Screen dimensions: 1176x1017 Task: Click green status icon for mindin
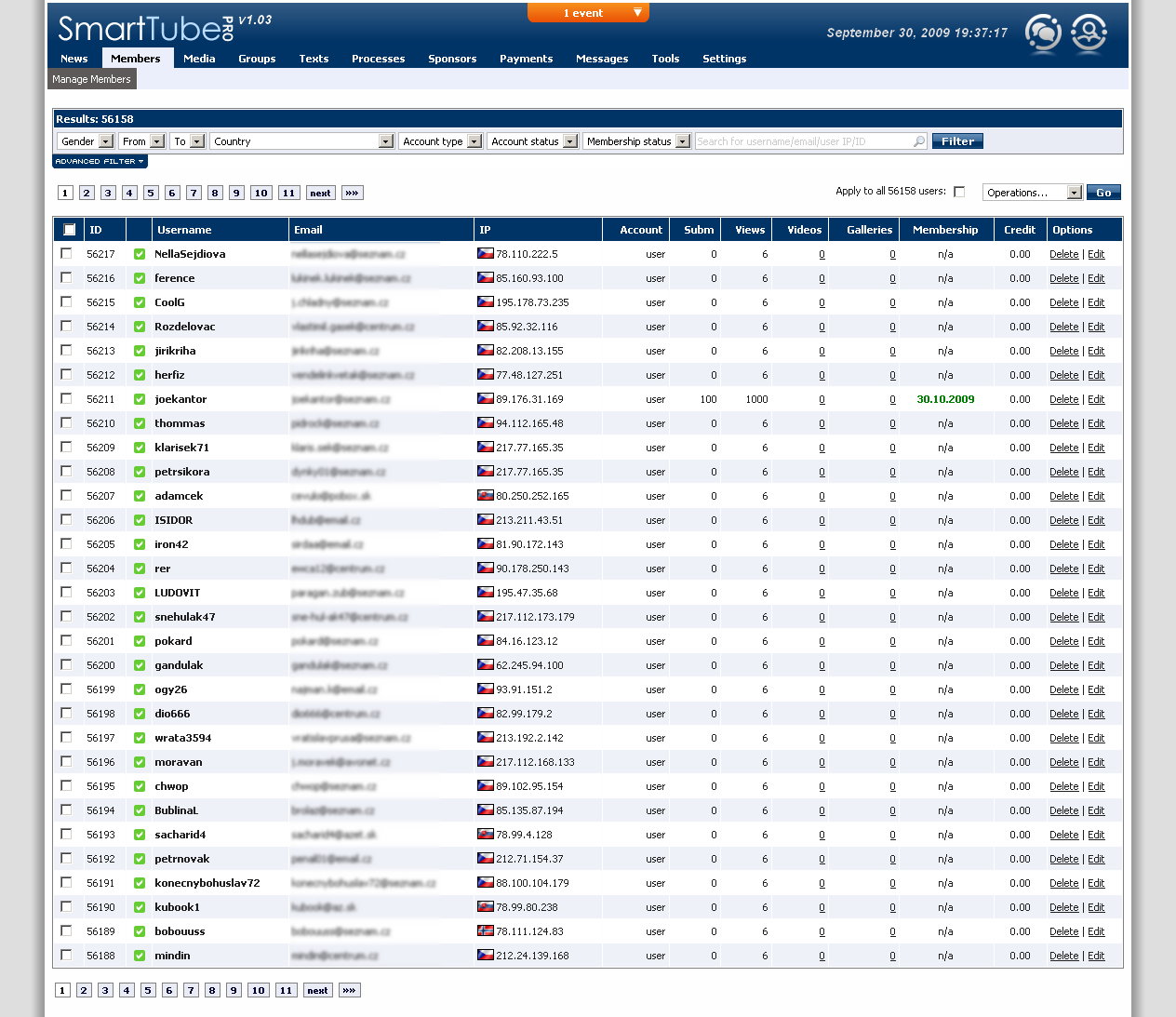point(140,956)
